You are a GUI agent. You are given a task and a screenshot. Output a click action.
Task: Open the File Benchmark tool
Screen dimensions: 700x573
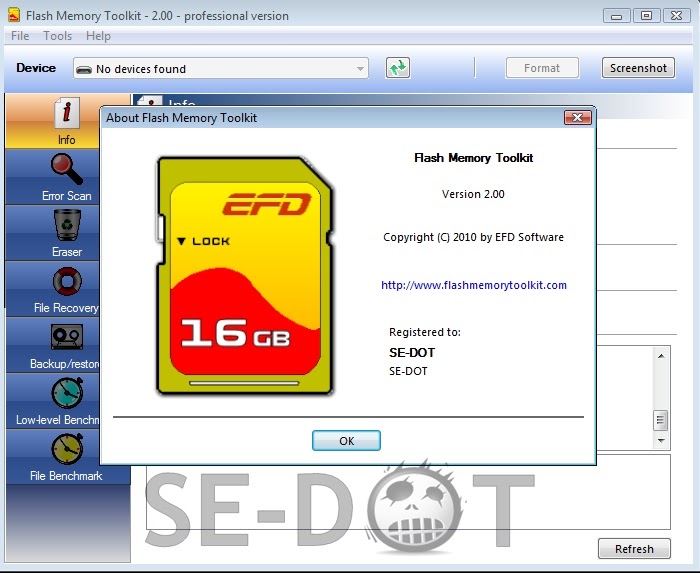click(67, 457)
